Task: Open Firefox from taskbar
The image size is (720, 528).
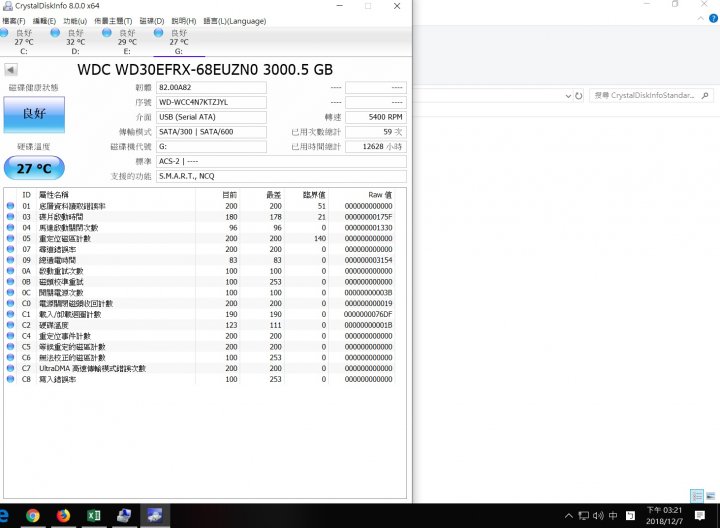Action: click(x=63, y=516)
